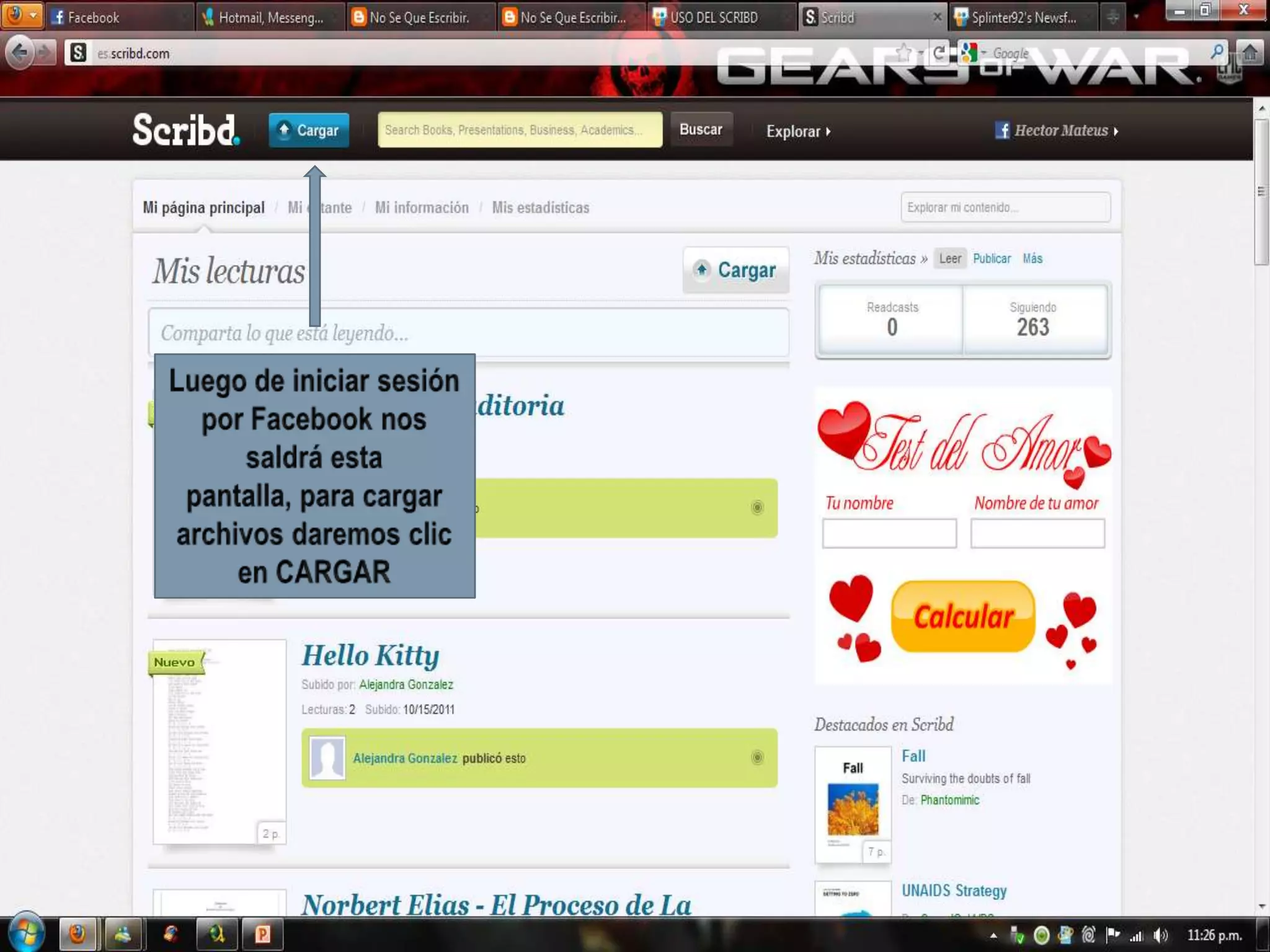
Task: Click the Fall document cover thumbnail
Action: [x=853, y=804]
